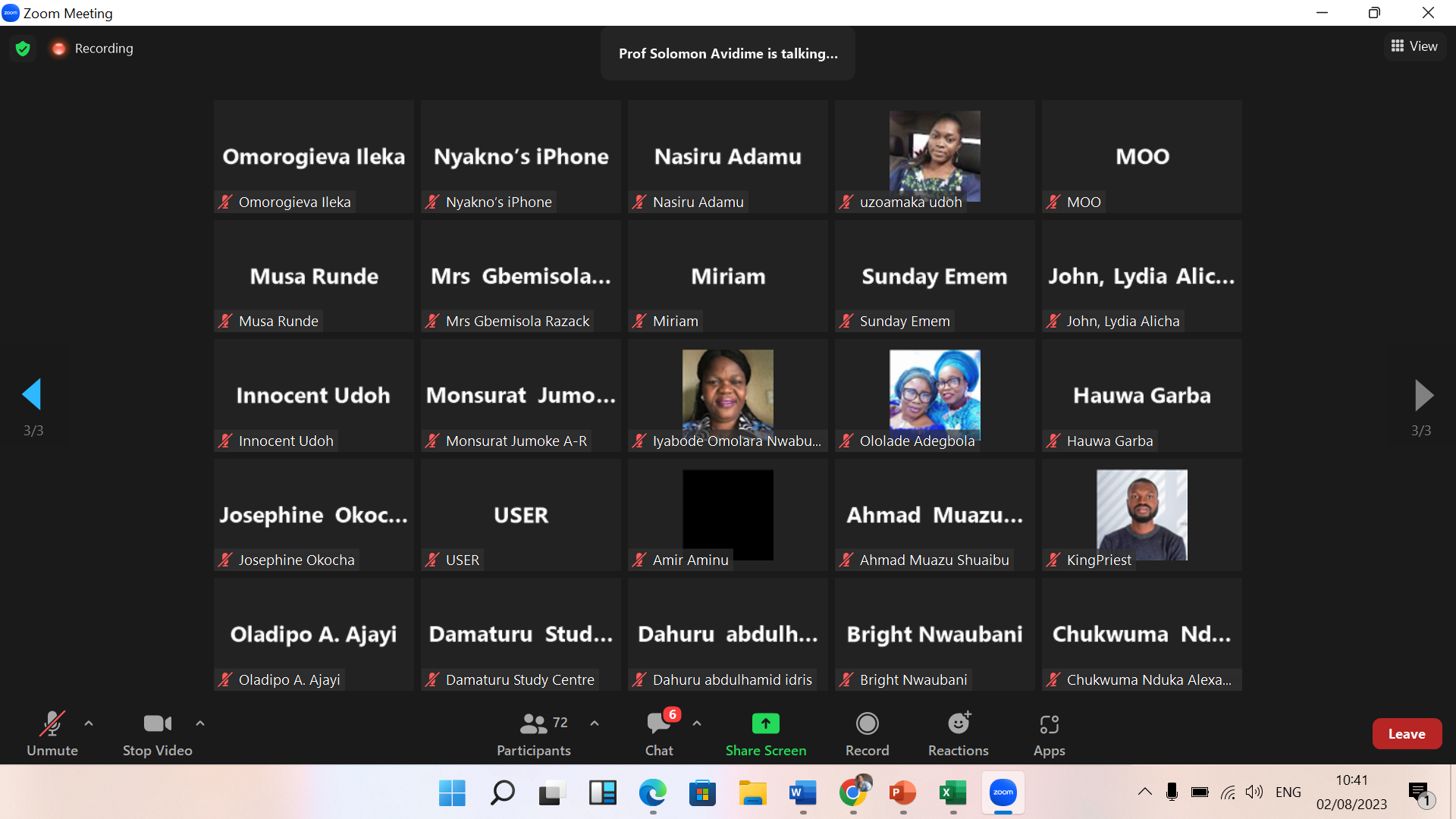Show hidden system tray icons

click(1144, 792)
